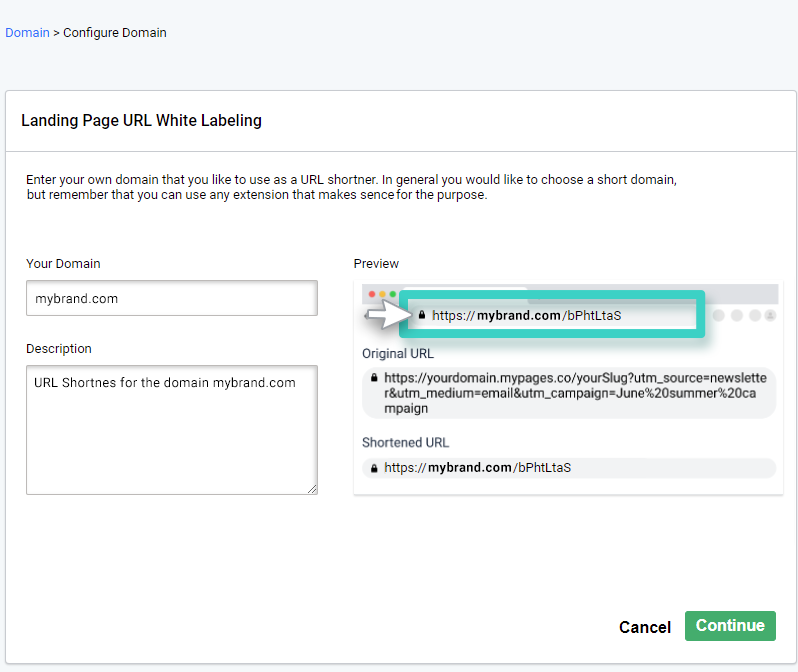Open the Domain breadcrumb link
This screenshot has width=798, height=672.
(27, 33)
